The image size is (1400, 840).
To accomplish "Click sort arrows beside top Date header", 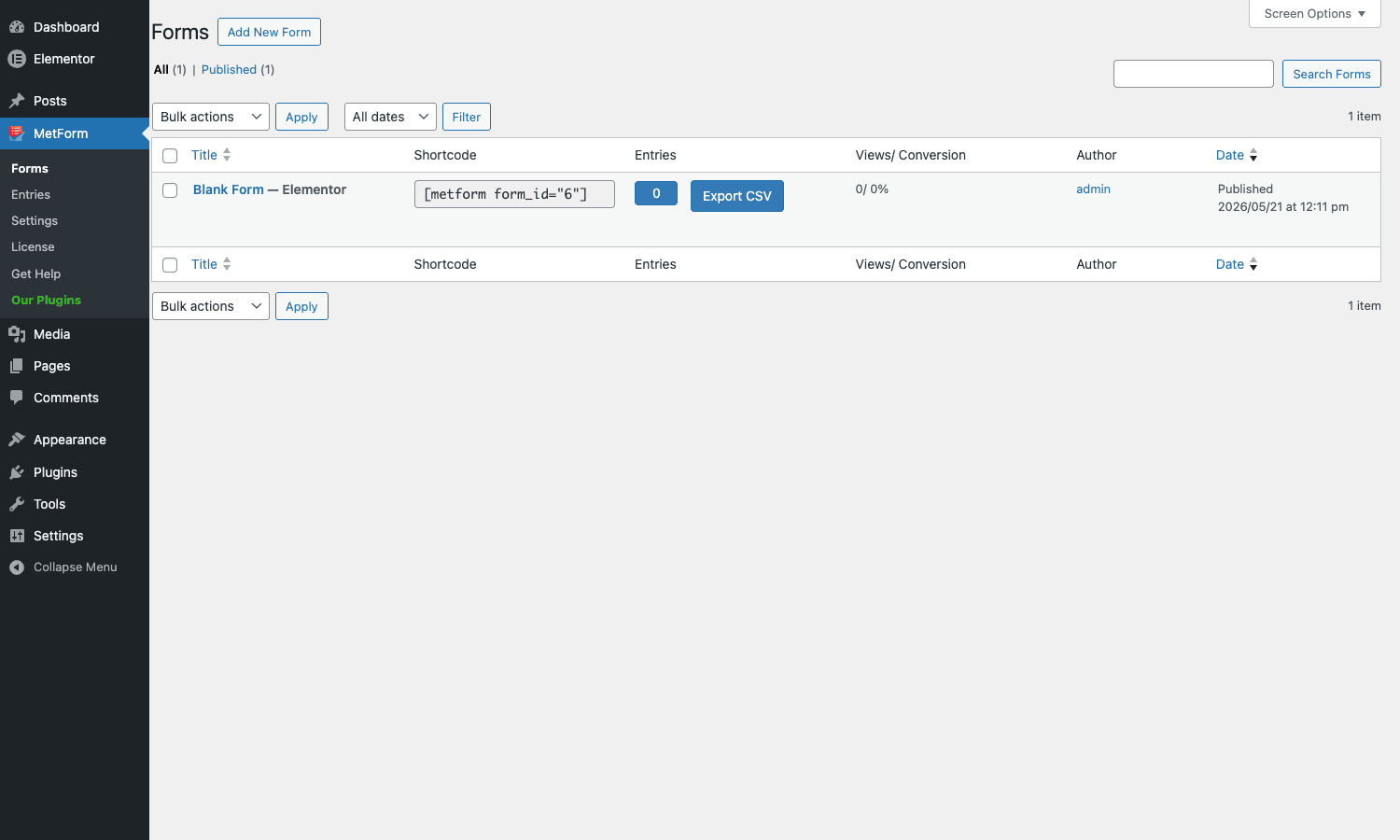I will [1253, 155].
